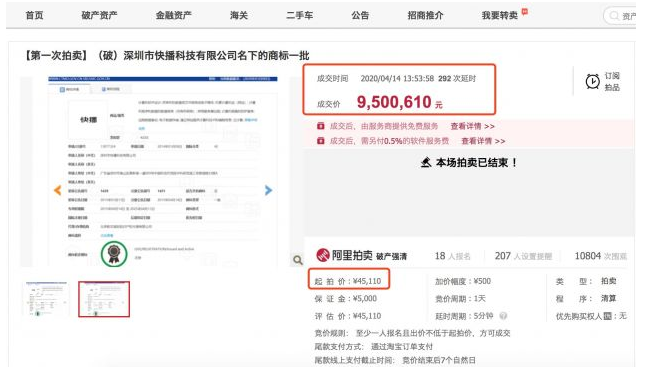Go to the 二手车 section

(x=299, y=15)
